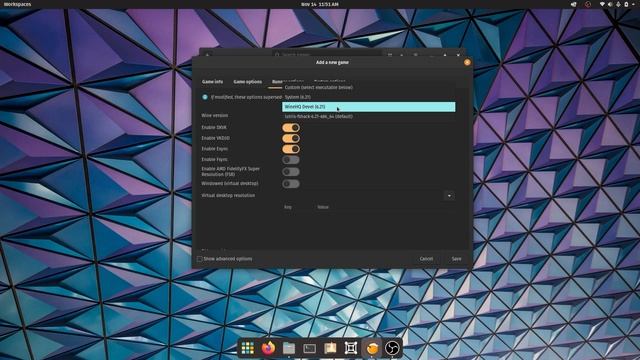
Task: Open OBS Studio from the dock
Action: pos(392,348)
